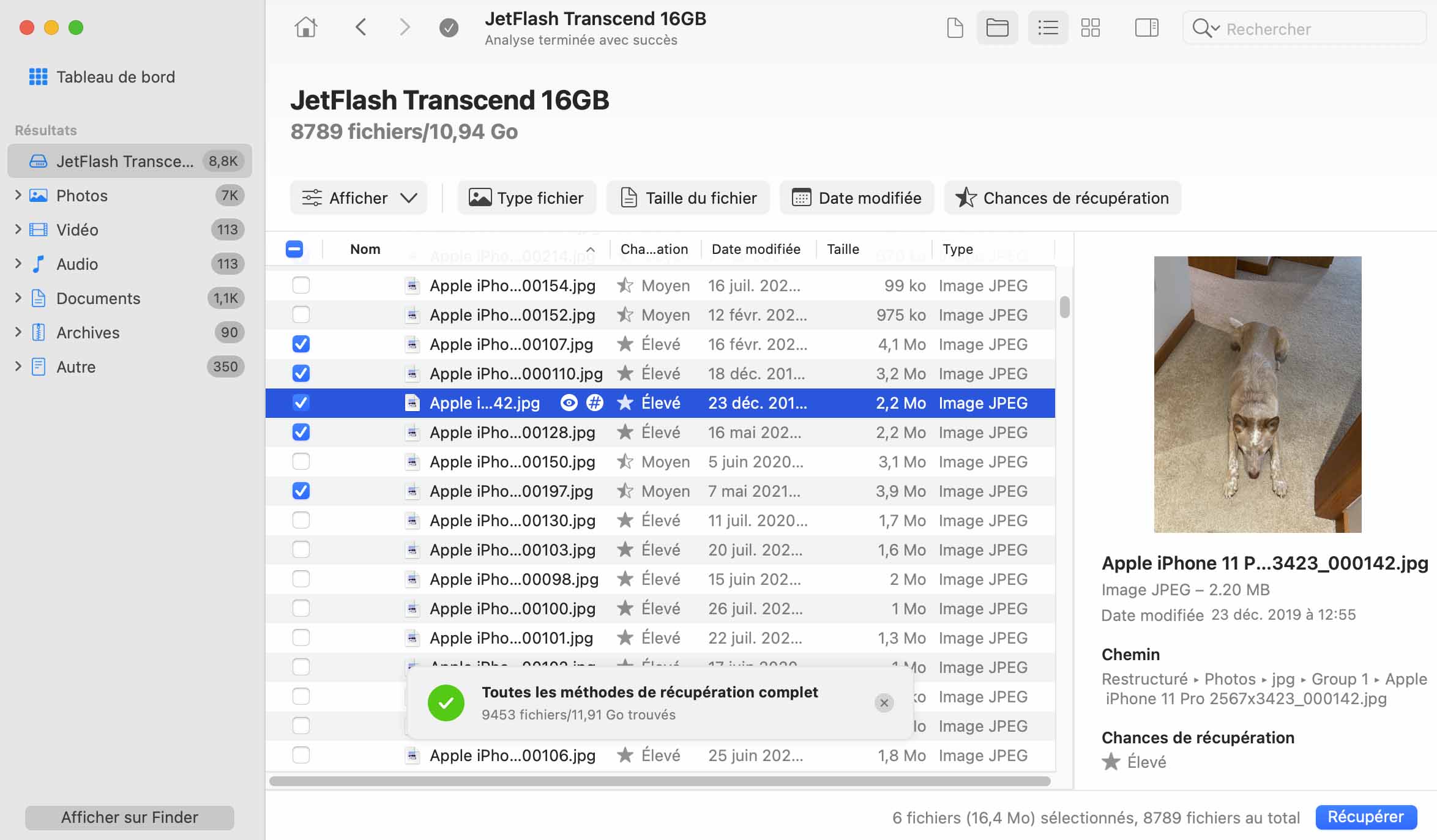Click the star icon in 00107.jpg row
The width and height of the screenshot is (1437, 840).
coord(625,344)
